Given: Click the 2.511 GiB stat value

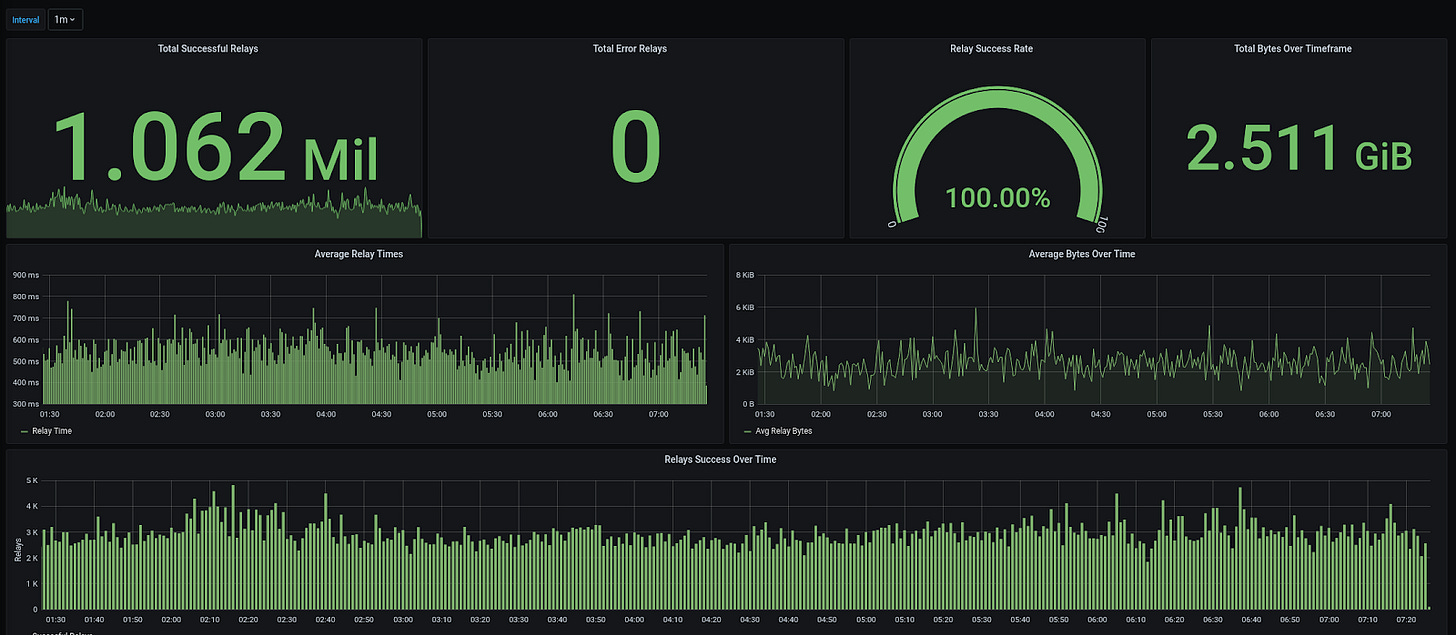Looking at the screenshot, I should click(x=1298, y=149).
